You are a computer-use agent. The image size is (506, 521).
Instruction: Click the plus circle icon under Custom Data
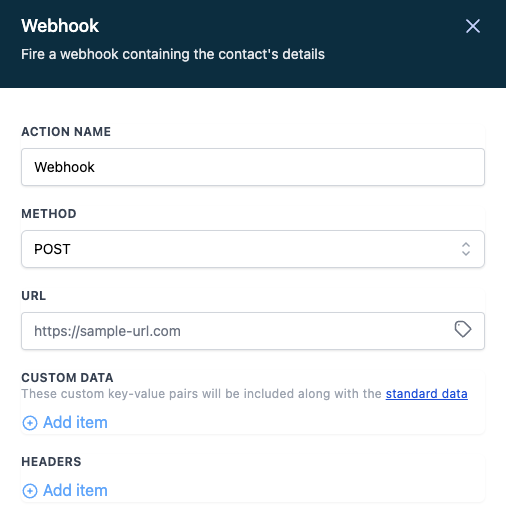[30, 423]
